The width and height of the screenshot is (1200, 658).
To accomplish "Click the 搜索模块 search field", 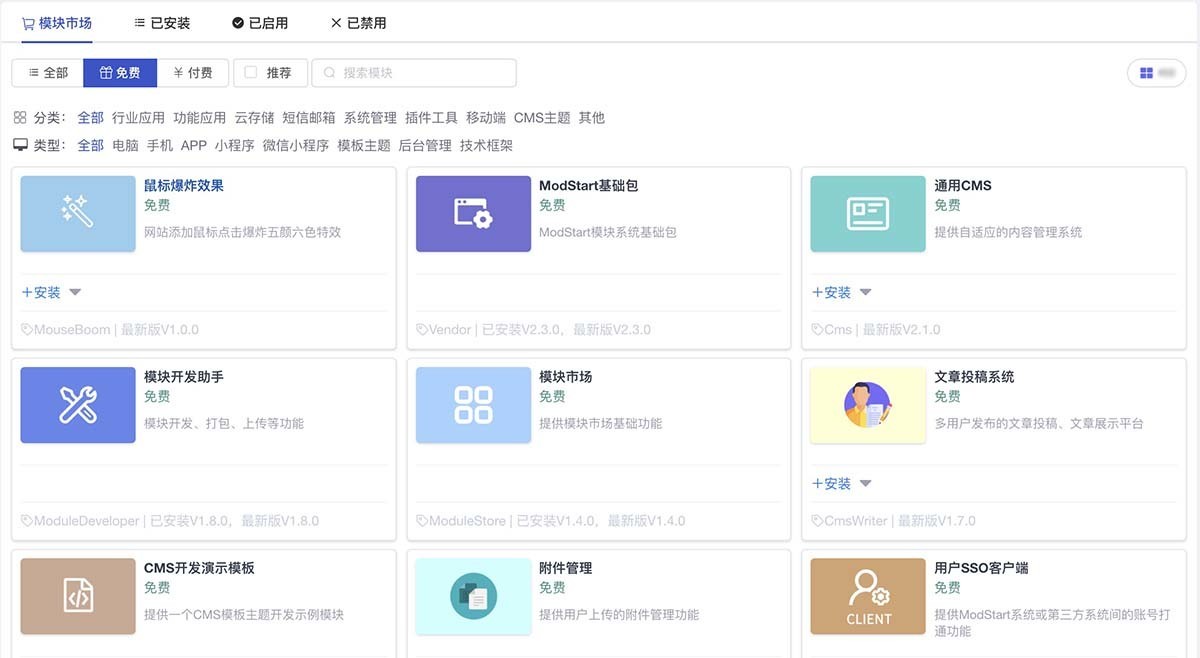I will 414,73.
